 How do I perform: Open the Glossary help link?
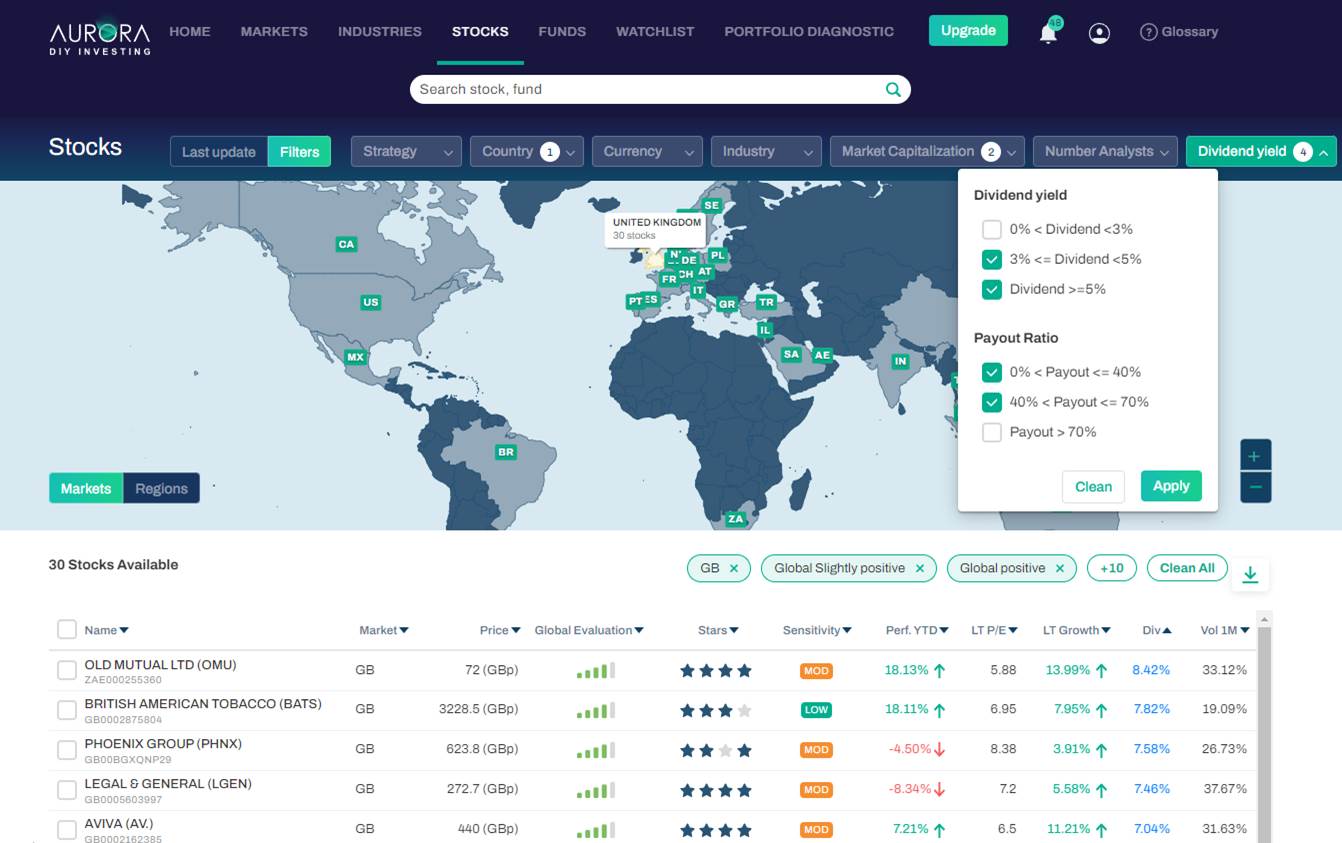click(x=1179, y=32)
